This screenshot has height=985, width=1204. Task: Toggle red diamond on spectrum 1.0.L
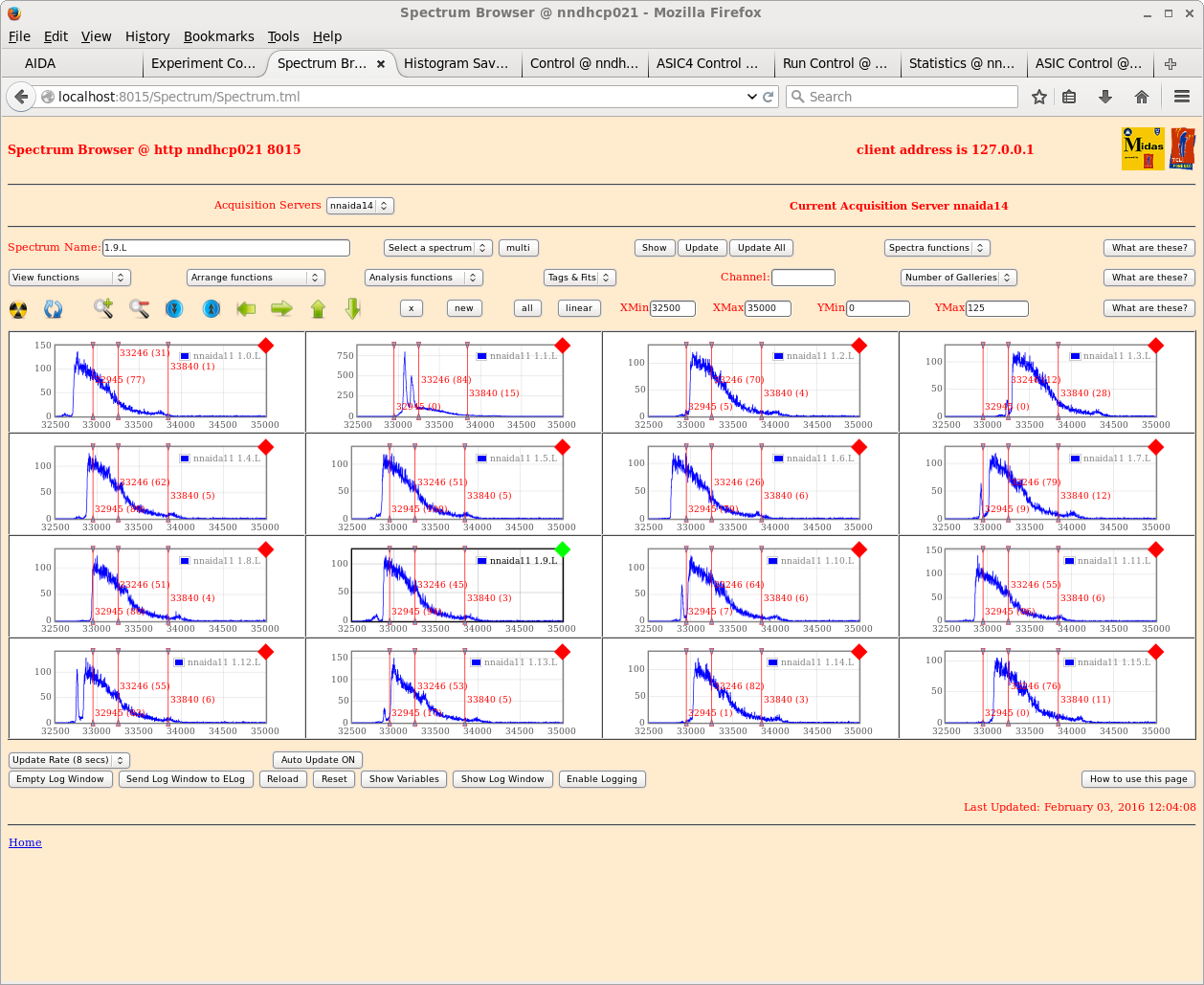[265, 346]
